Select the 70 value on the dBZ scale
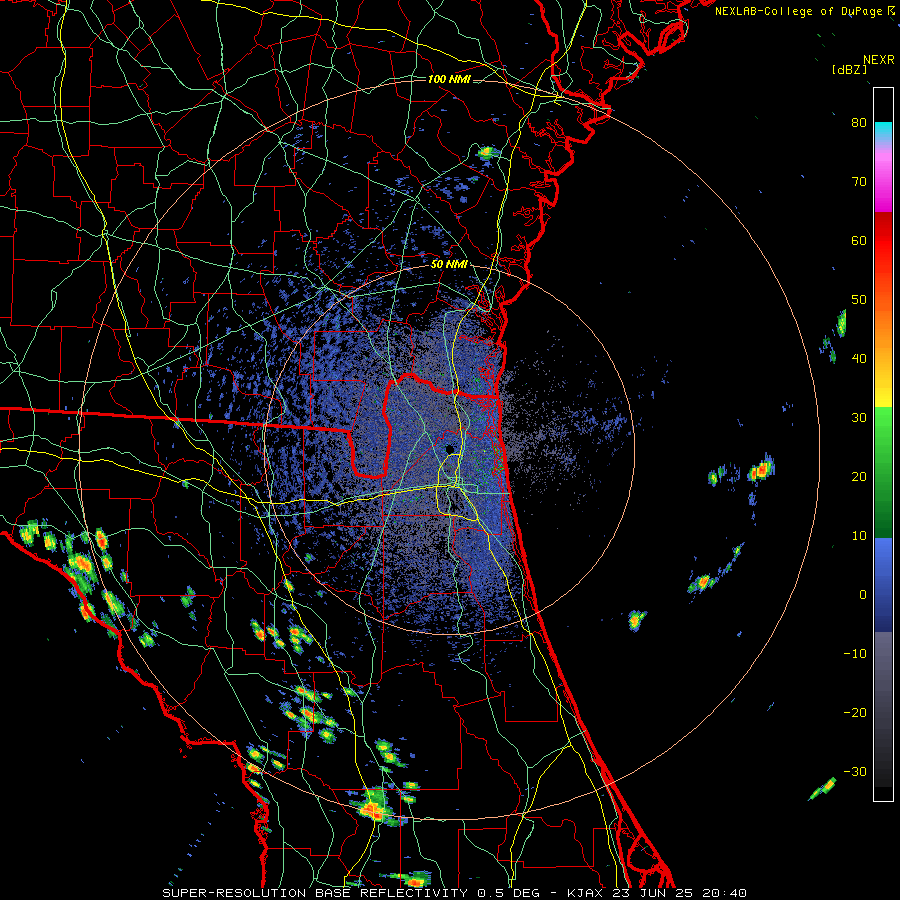 pos(859,181)
